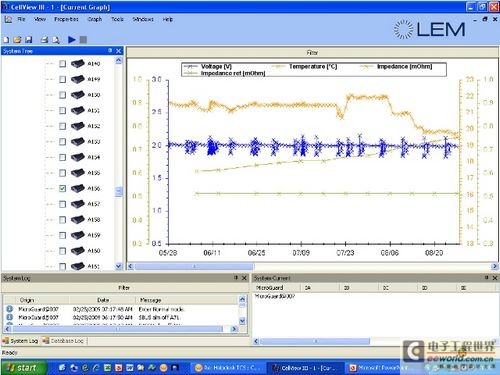Expand the graph Filter bar
Viewport: 500px width, 375px height.
312,52
